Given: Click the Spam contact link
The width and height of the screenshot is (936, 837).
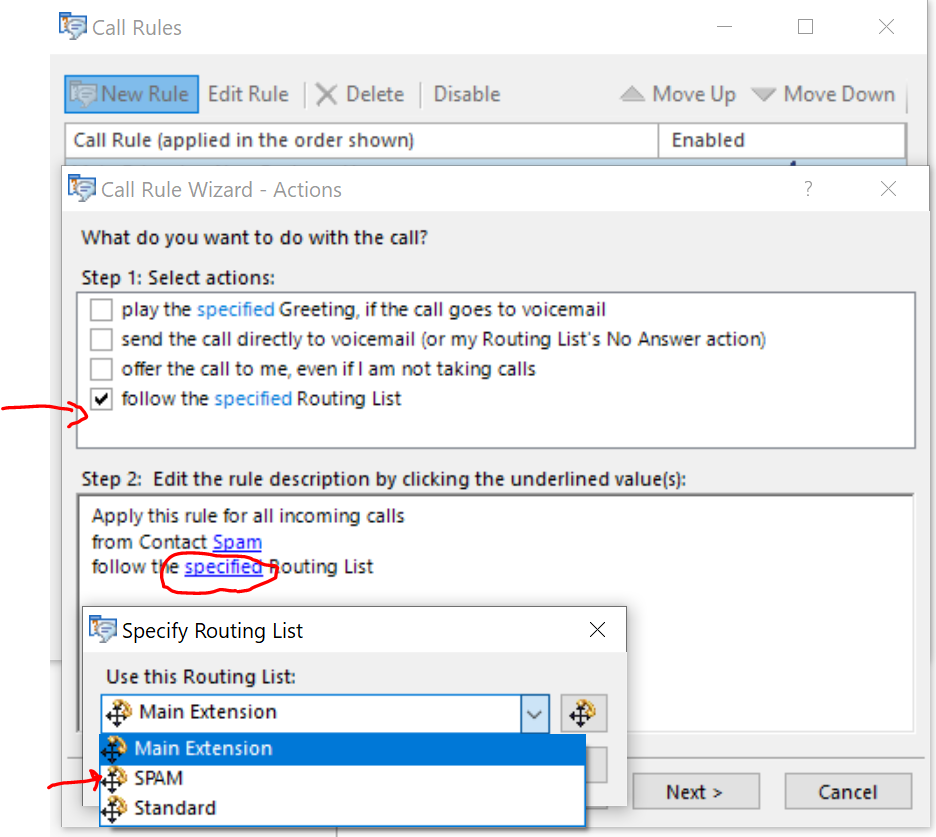Looking at the screenshot, I should click(237, 542).
